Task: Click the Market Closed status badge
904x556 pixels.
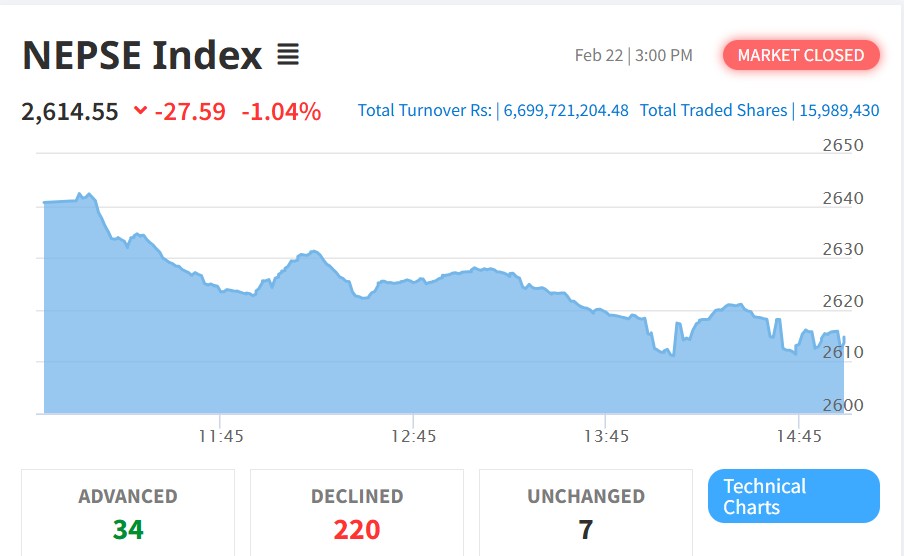Action: tap(801, 55)
